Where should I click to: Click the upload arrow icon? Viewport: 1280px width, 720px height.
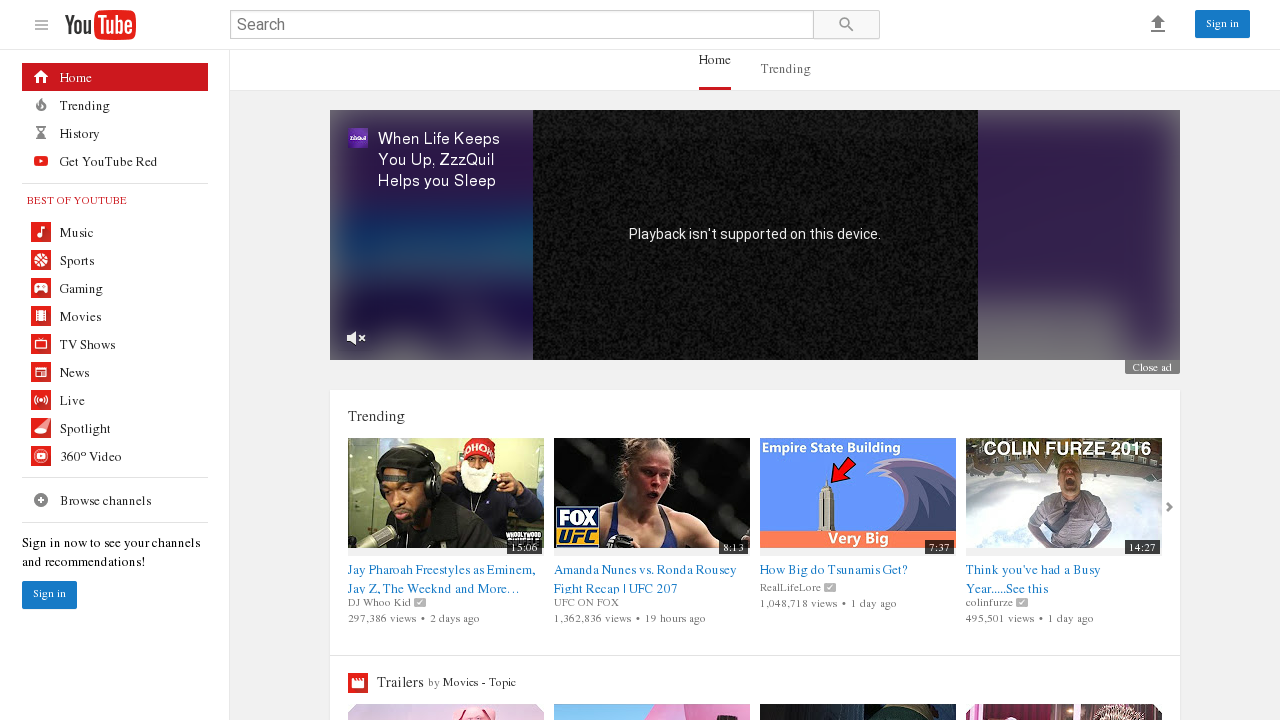(1158, 24)
